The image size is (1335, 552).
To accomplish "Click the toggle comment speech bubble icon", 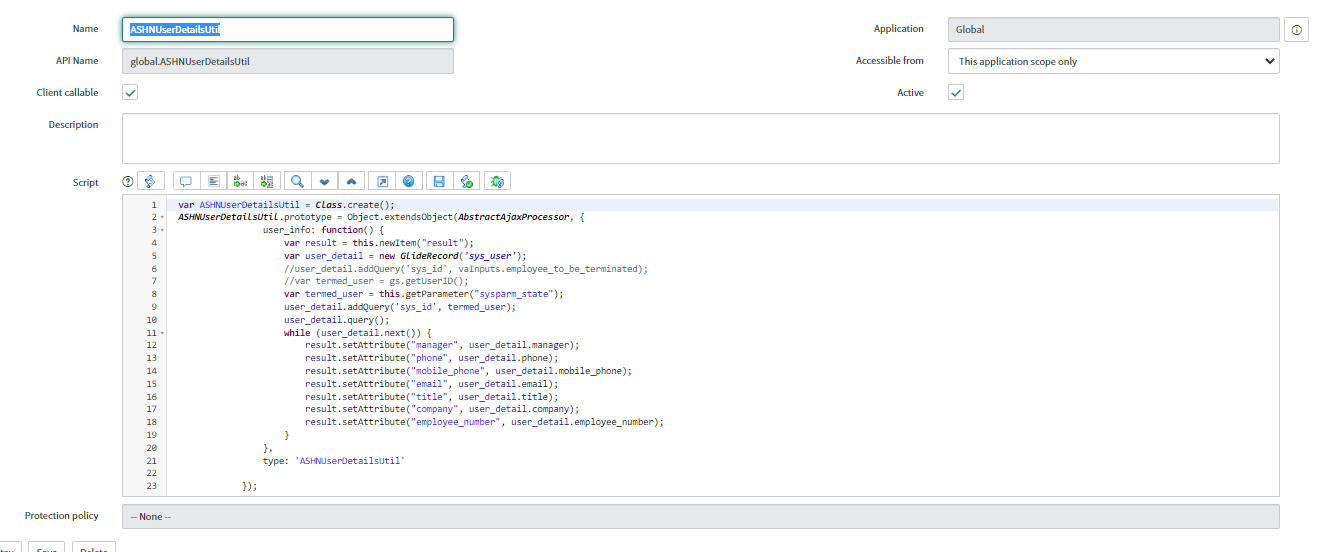I will point(186,181).
